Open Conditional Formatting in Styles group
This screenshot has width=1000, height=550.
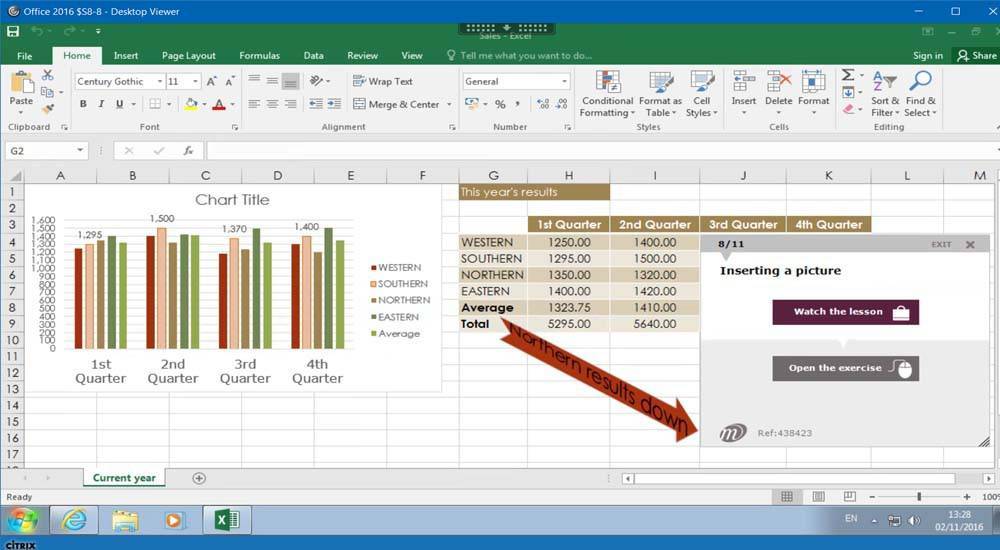pos(607,94)
